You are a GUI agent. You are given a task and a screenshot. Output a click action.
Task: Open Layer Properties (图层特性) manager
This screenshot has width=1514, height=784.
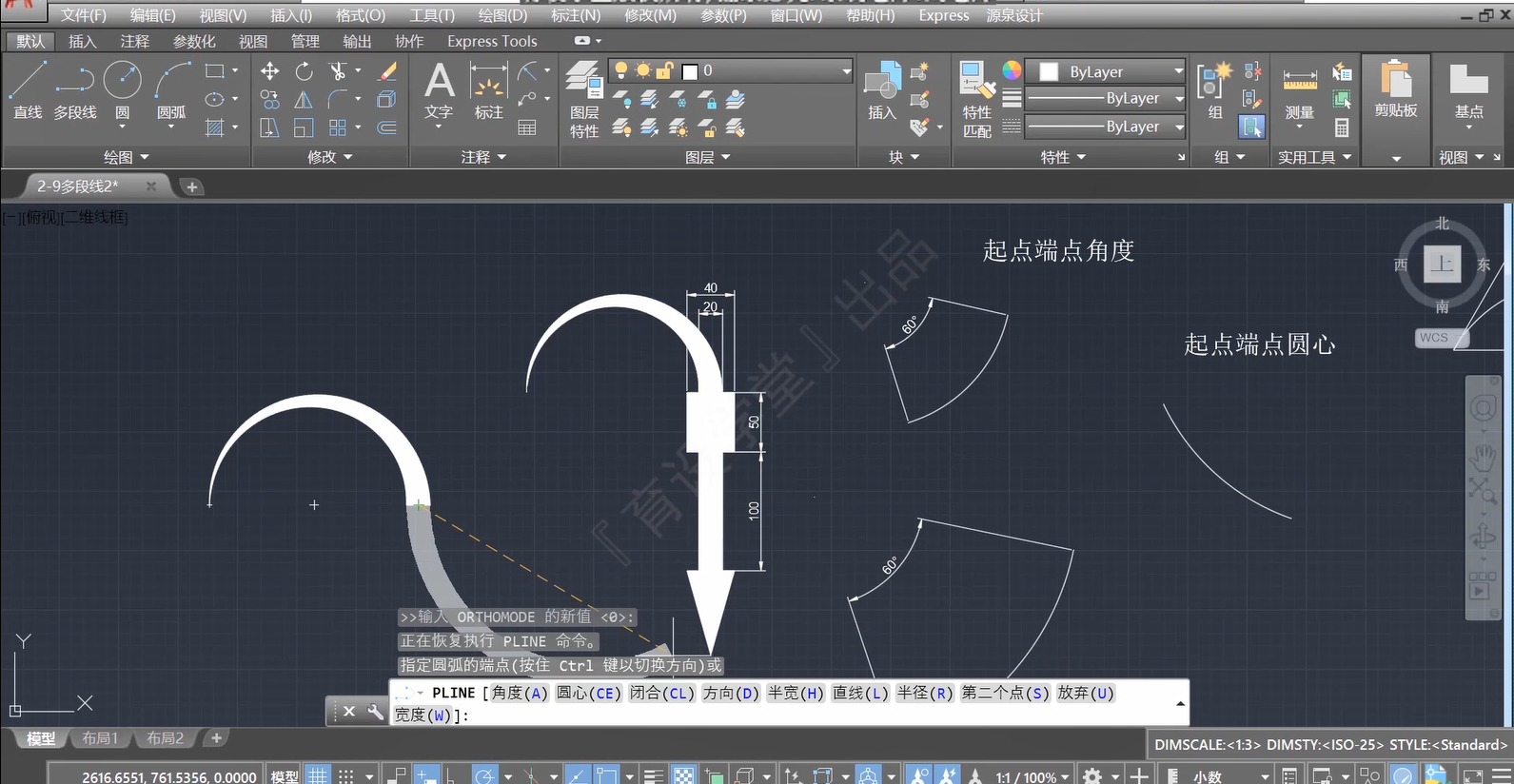[x=584, y=99]
